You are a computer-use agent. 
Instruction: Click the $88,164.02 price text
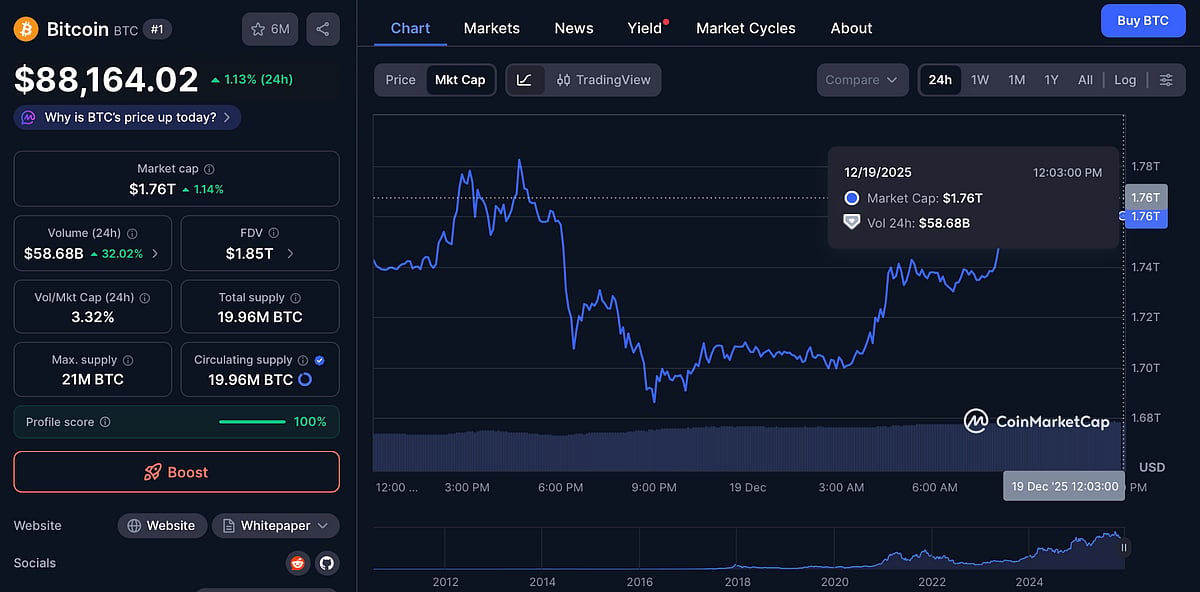(106, 80)
